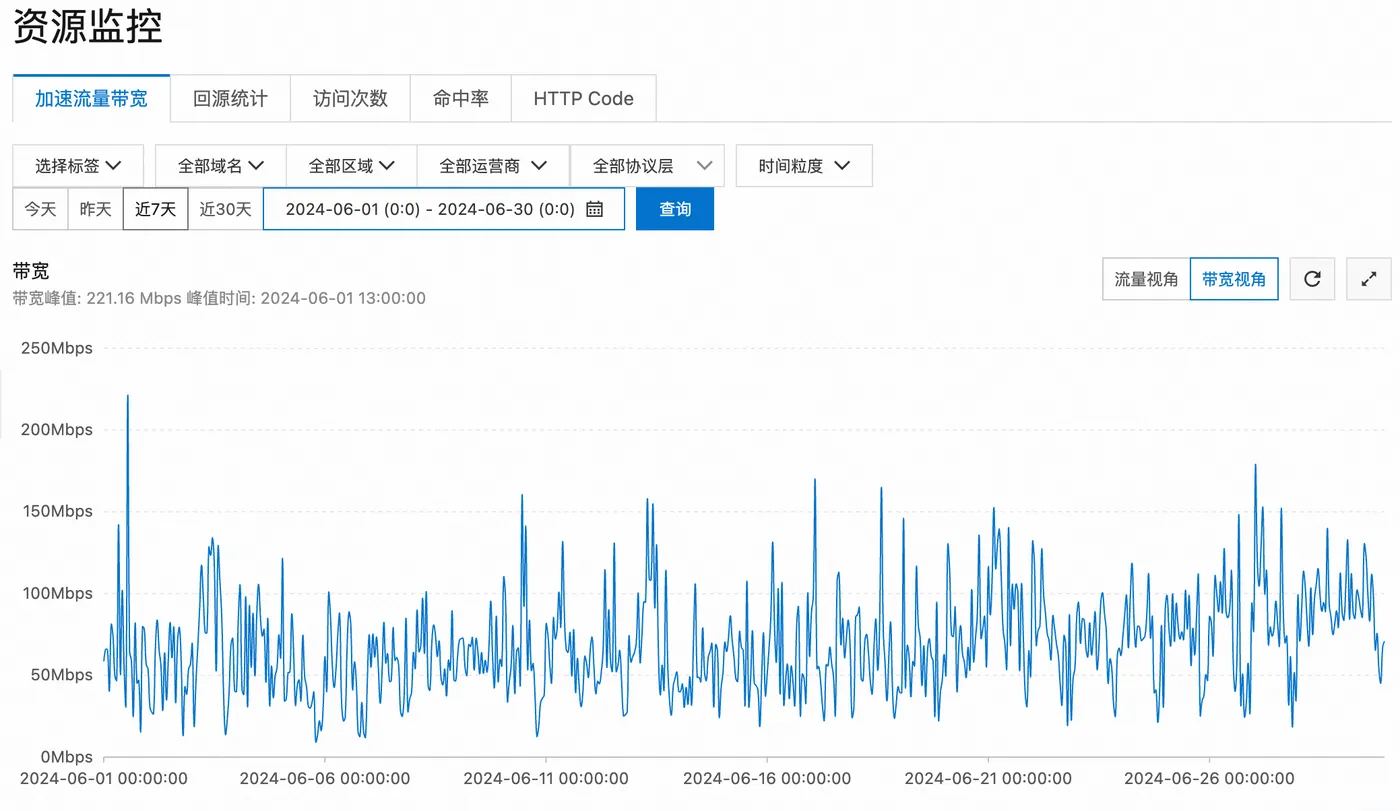Open the calendar icon in date range
This screenshot has width=1400, height=811.
coord(594,209)
